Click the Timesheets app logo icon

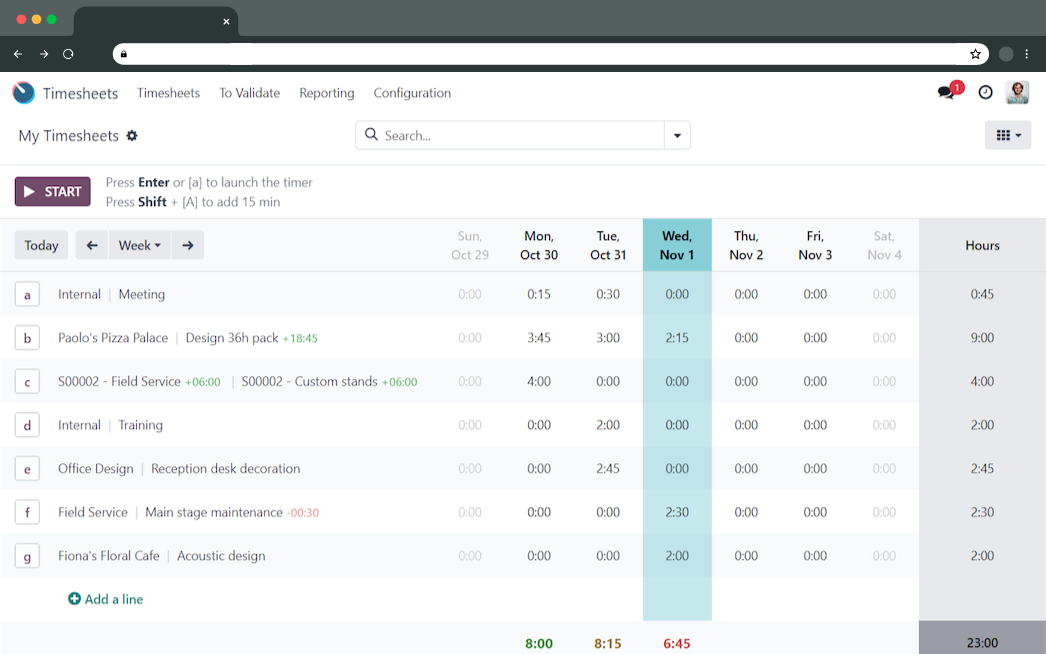pyautogui.click(x=23, y=93)
